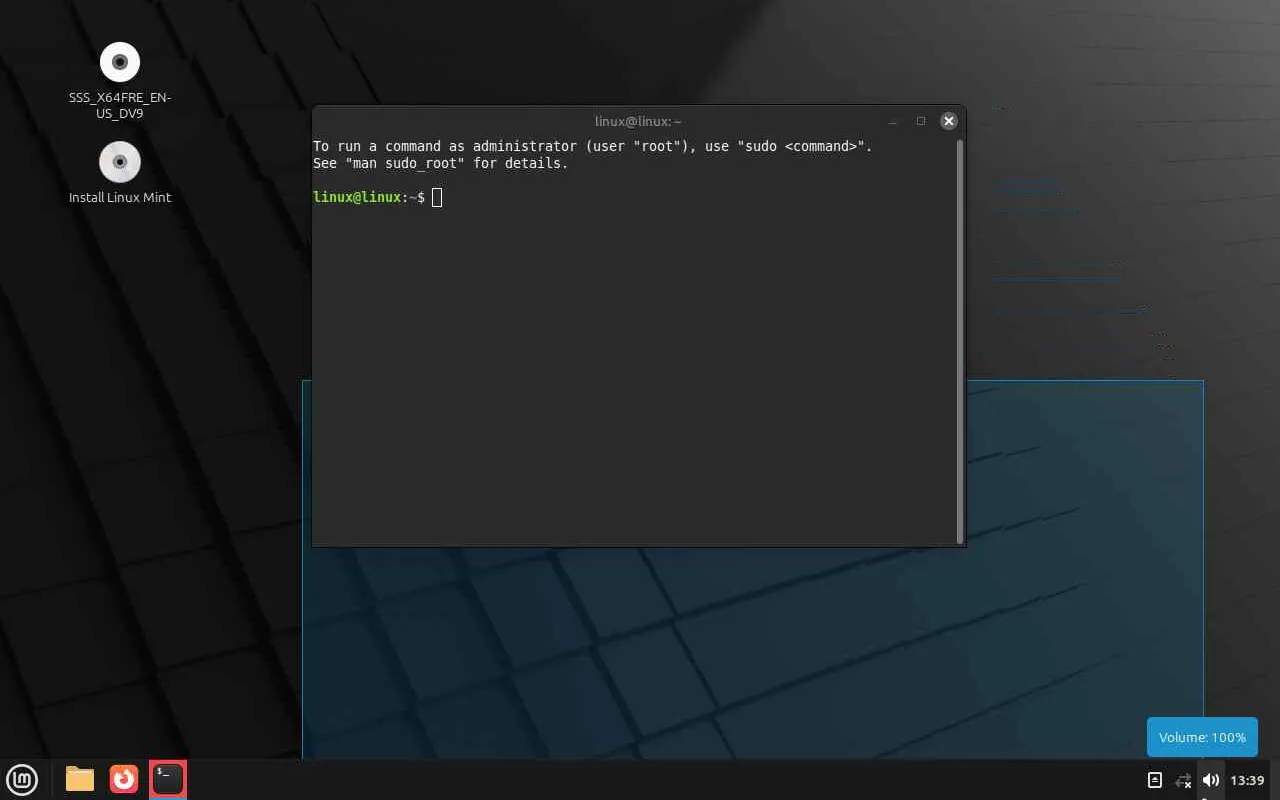Click the "To run a command as administrator" line
Image resolution: width=1280 pixels, height=800 pixels.
coord(593,146)
